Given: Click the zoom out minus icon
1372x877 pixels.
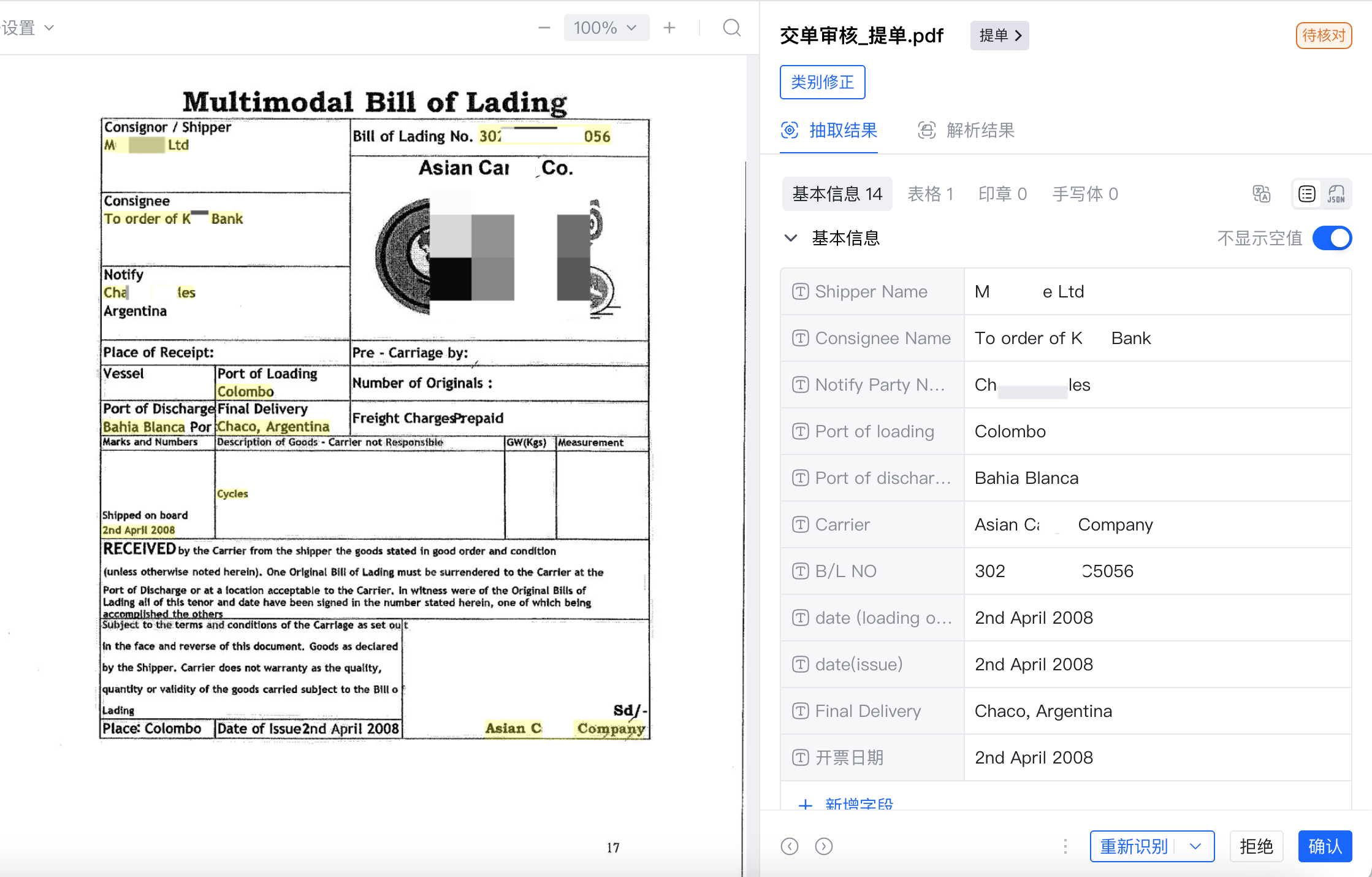Looking at the screenshot, I should click(x=544, y=28).
